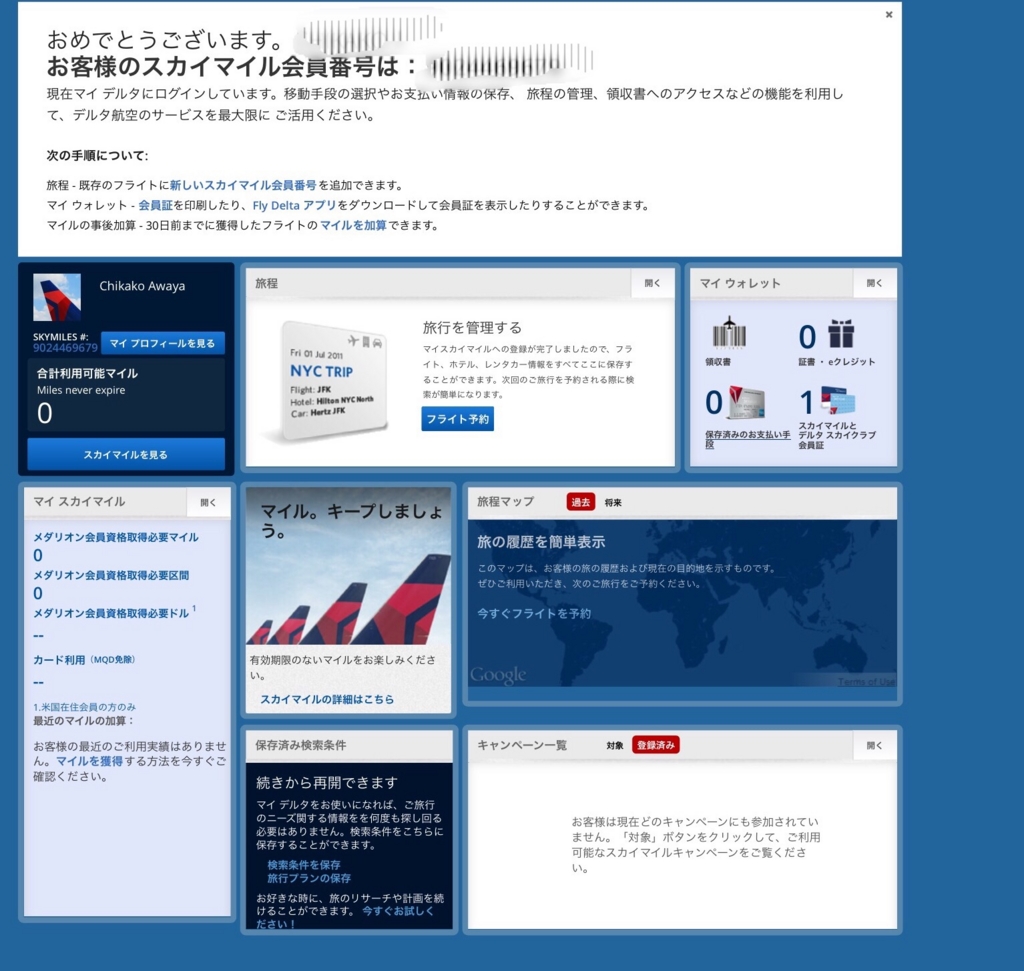Select the 対象 campaigns tab

tap(615, 746)
